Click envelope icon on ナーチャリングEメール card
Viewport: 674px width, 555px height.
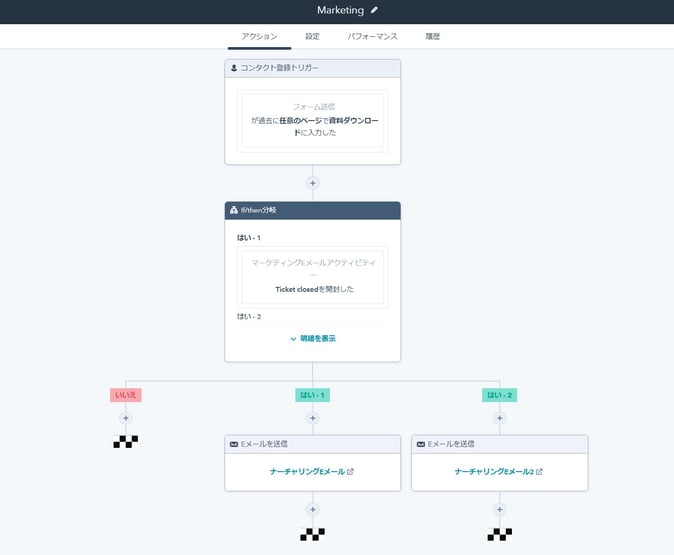pyautogui.click(x=234, y=444)
